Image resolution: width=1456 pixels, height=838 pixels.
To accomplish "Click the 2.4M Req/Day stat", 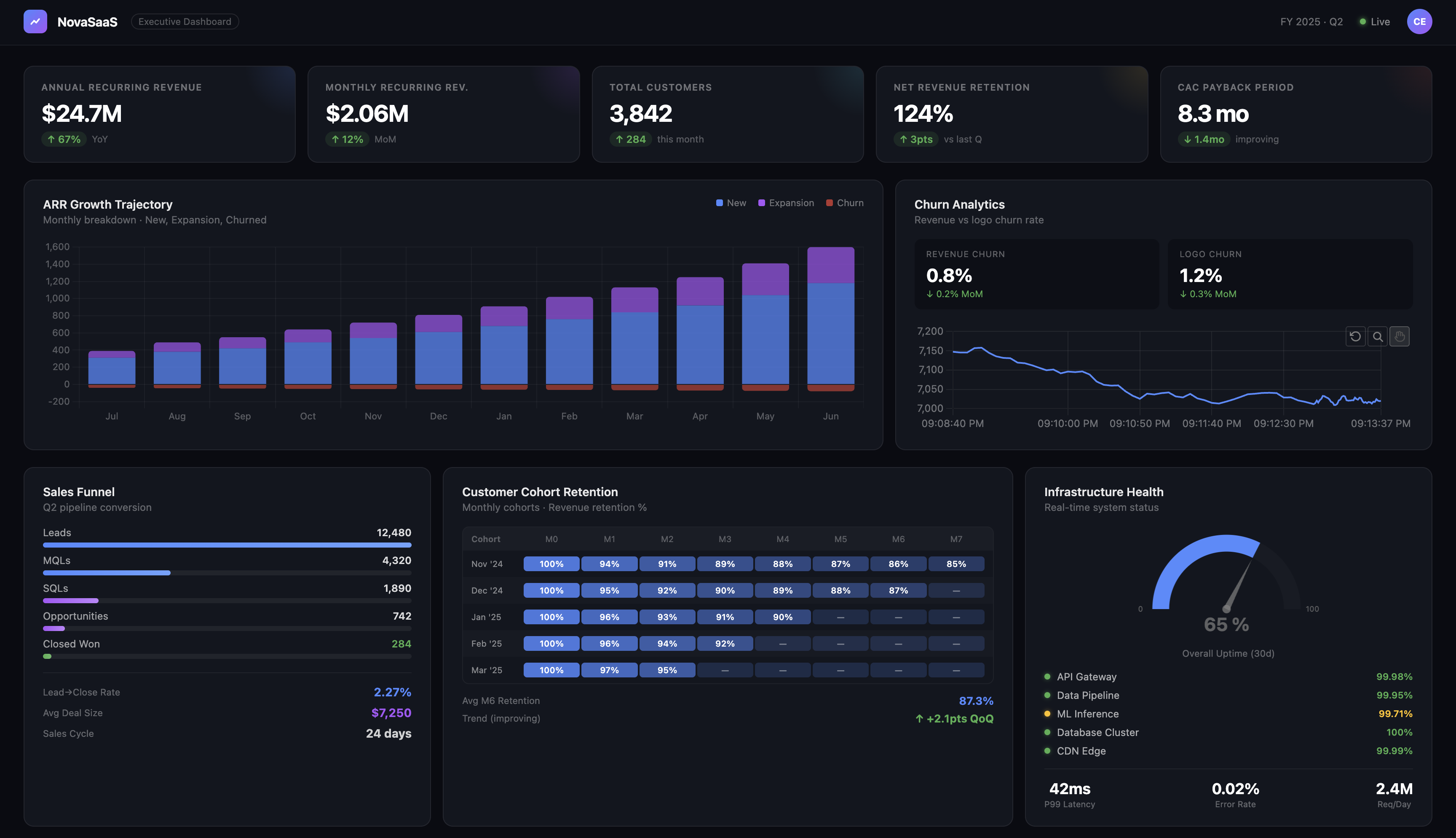I will pyautogui.click(x=1394, y=795).
